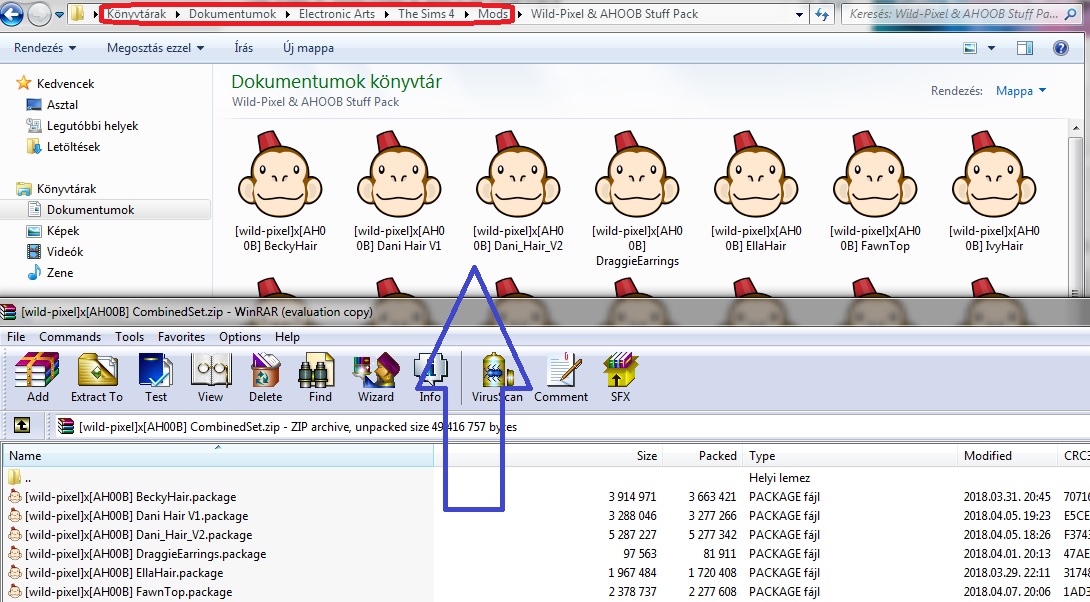Screen dimensions: 1090x602
Task: Open the Find binoculars tool
Action: coord(320,377)
